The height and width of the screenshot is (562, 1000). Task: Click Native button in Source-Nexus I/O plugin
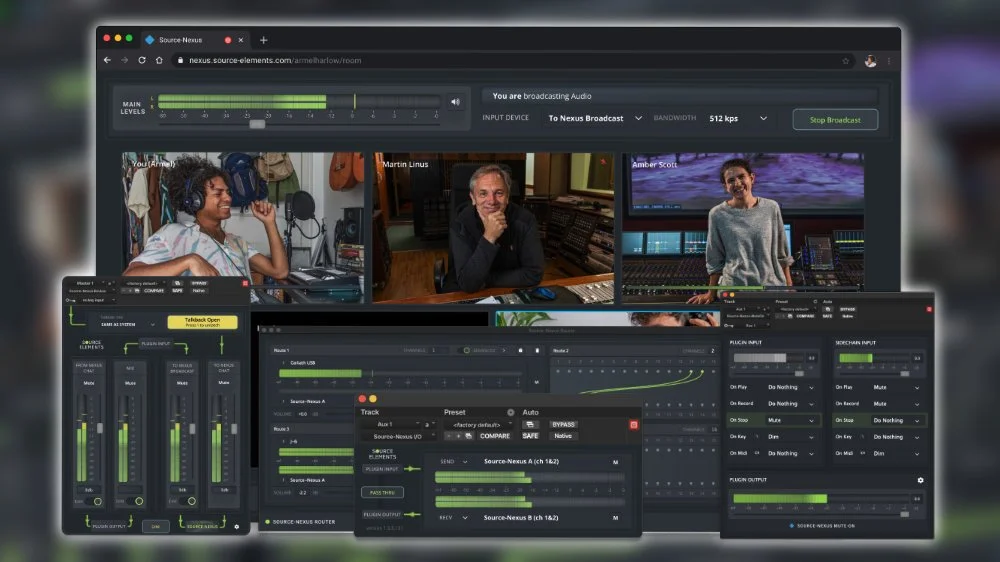(x=563, y=436)
